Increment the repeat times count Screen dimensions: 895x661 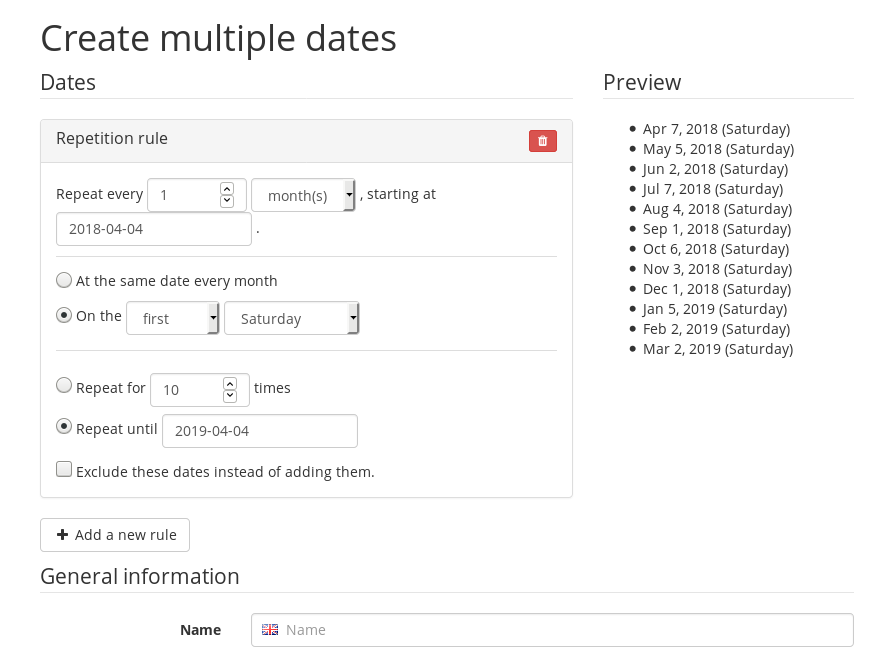coord(230,382)
